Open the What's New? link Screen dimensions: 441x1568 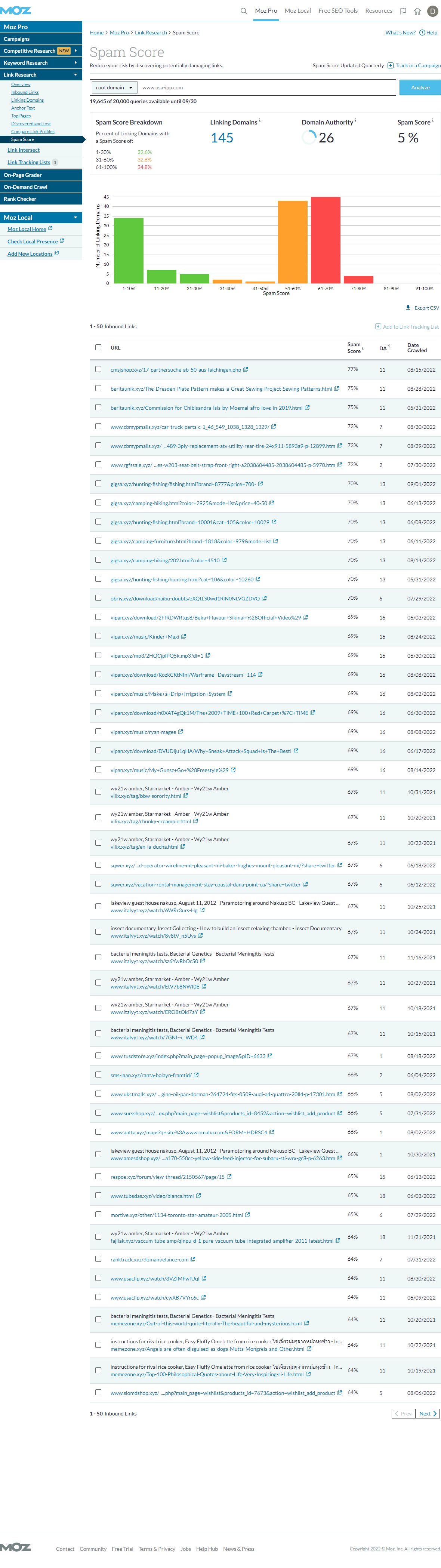point(400,33)
